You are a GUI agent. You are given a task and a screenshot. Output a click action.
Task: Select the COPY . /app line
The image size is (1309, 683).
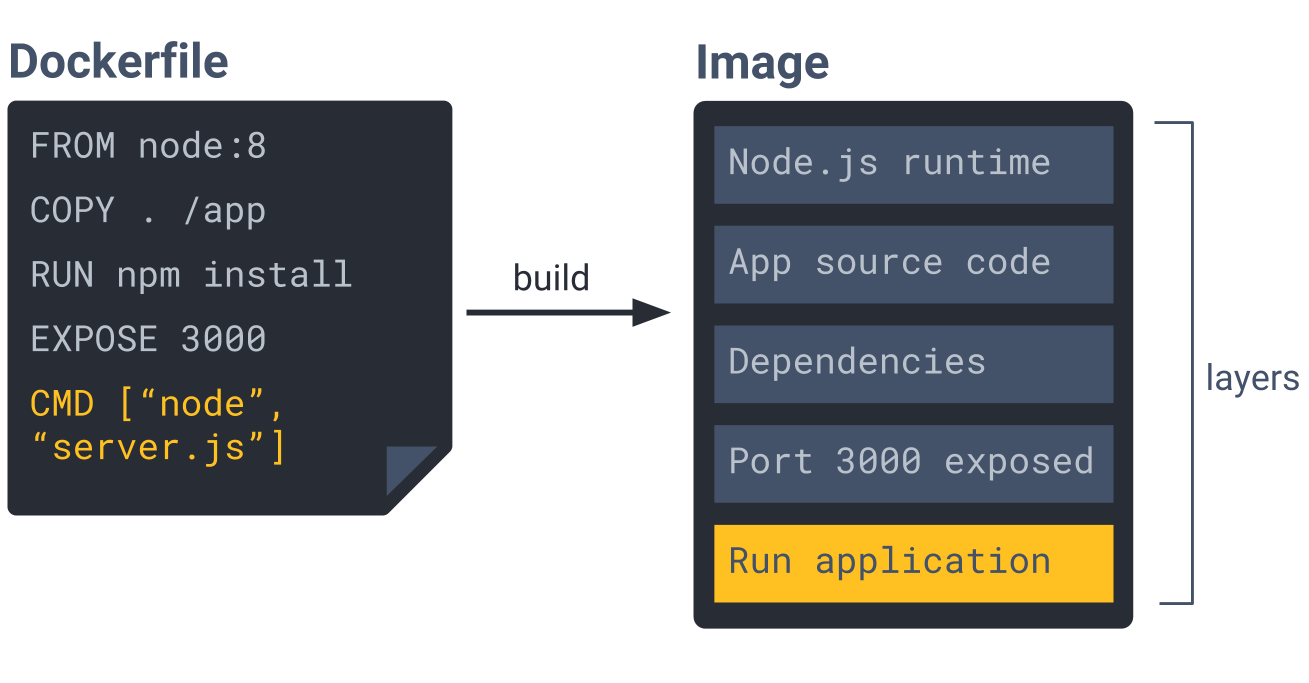[x=148, y=210]
